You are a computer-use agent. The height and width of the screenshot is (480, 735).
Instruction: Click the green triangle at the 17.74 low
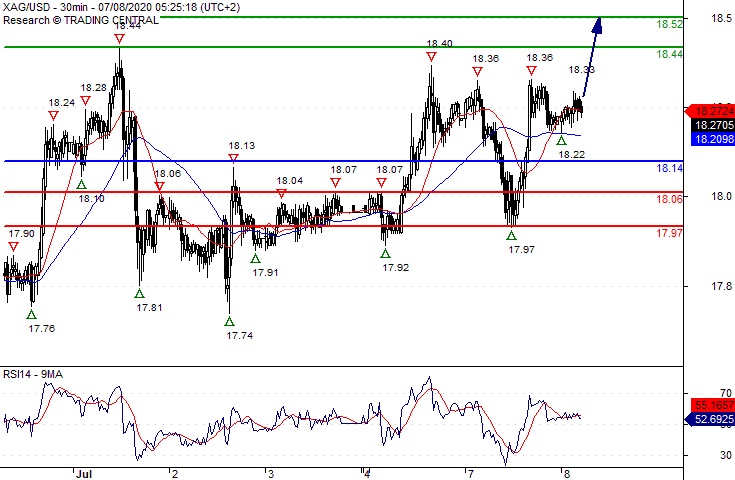[229, 322]
